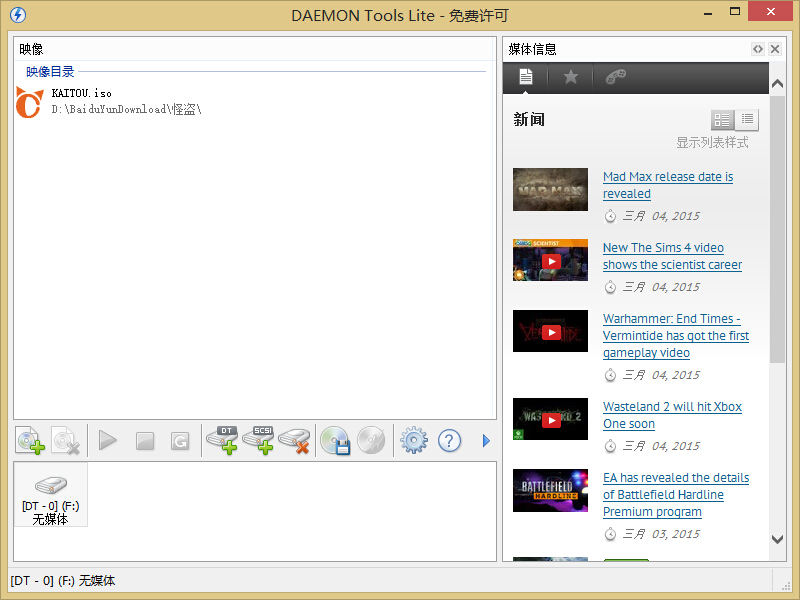
Task: Click the Add Image toolbar icon
Action: (x=30, y=440)
